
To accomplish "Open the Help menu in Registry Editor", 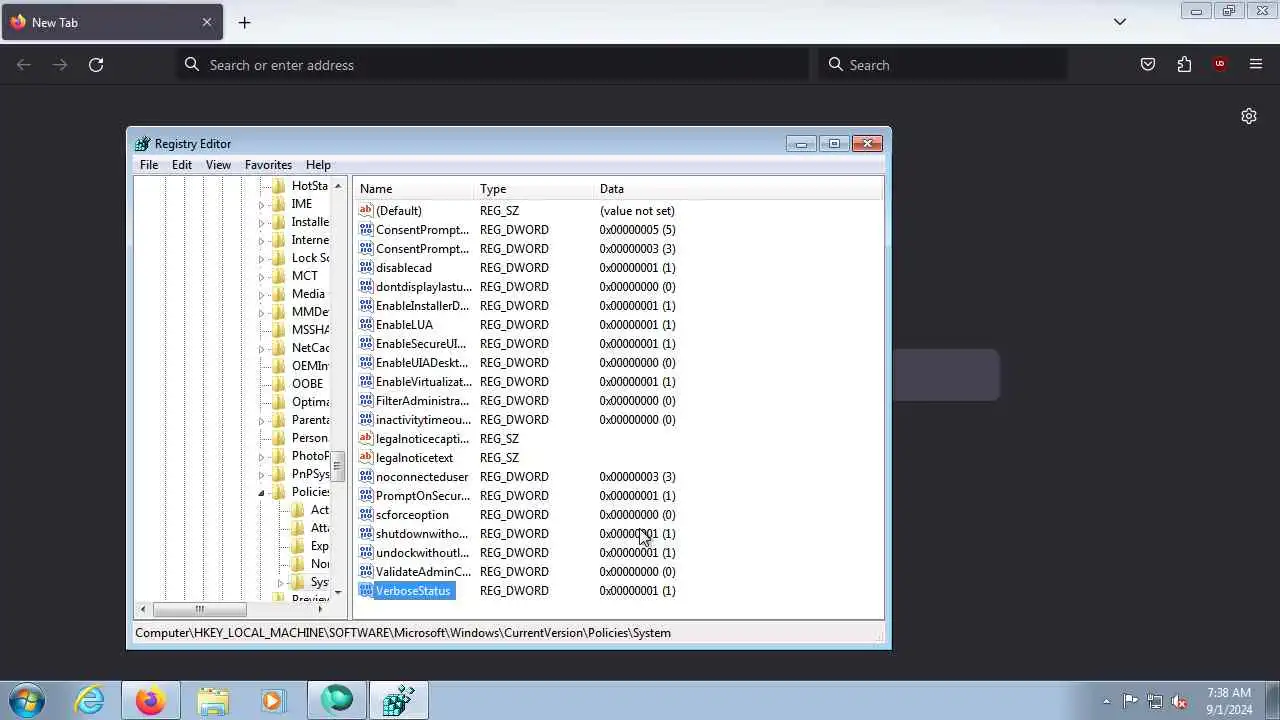I will pos(318,165).
